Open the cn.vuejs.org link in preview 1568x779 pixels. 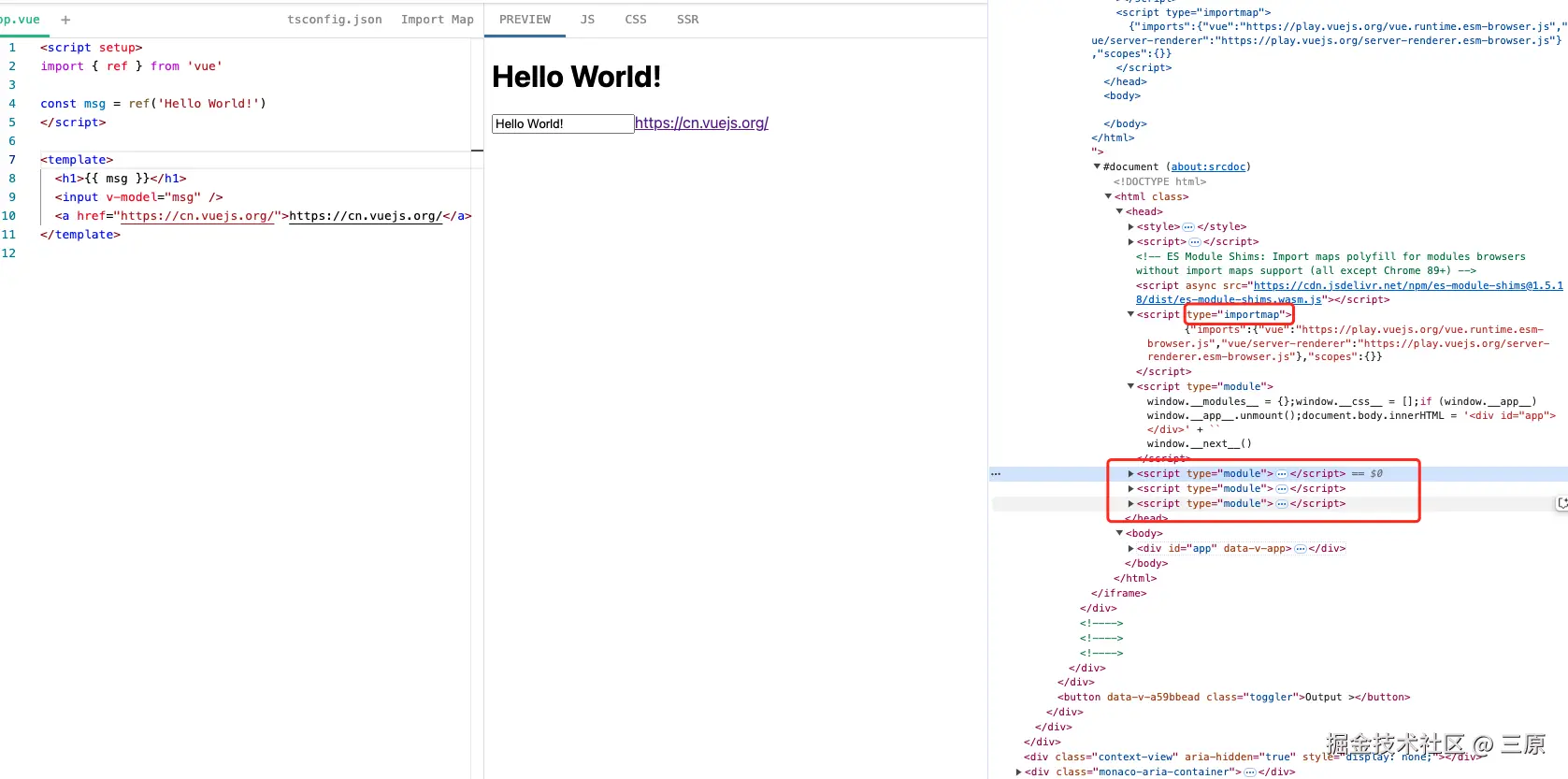701,123
